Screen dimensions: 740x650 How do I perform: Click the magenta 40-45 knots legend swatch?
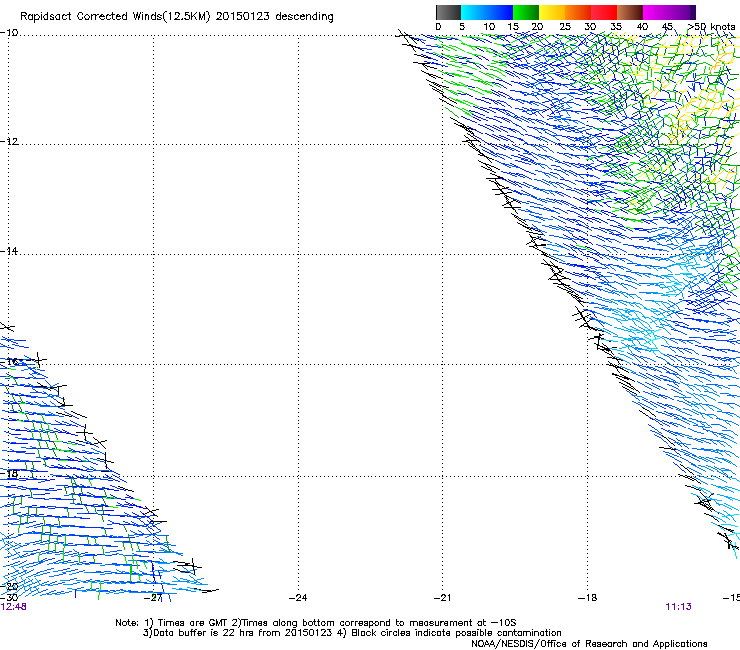pyautogui.click(x=656, y=12)
